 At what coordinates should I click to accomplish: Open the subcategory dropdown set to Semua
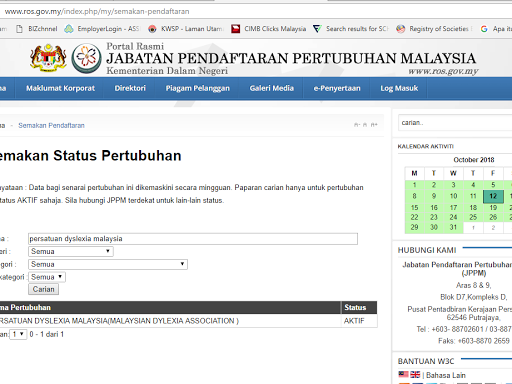point(47,277)
